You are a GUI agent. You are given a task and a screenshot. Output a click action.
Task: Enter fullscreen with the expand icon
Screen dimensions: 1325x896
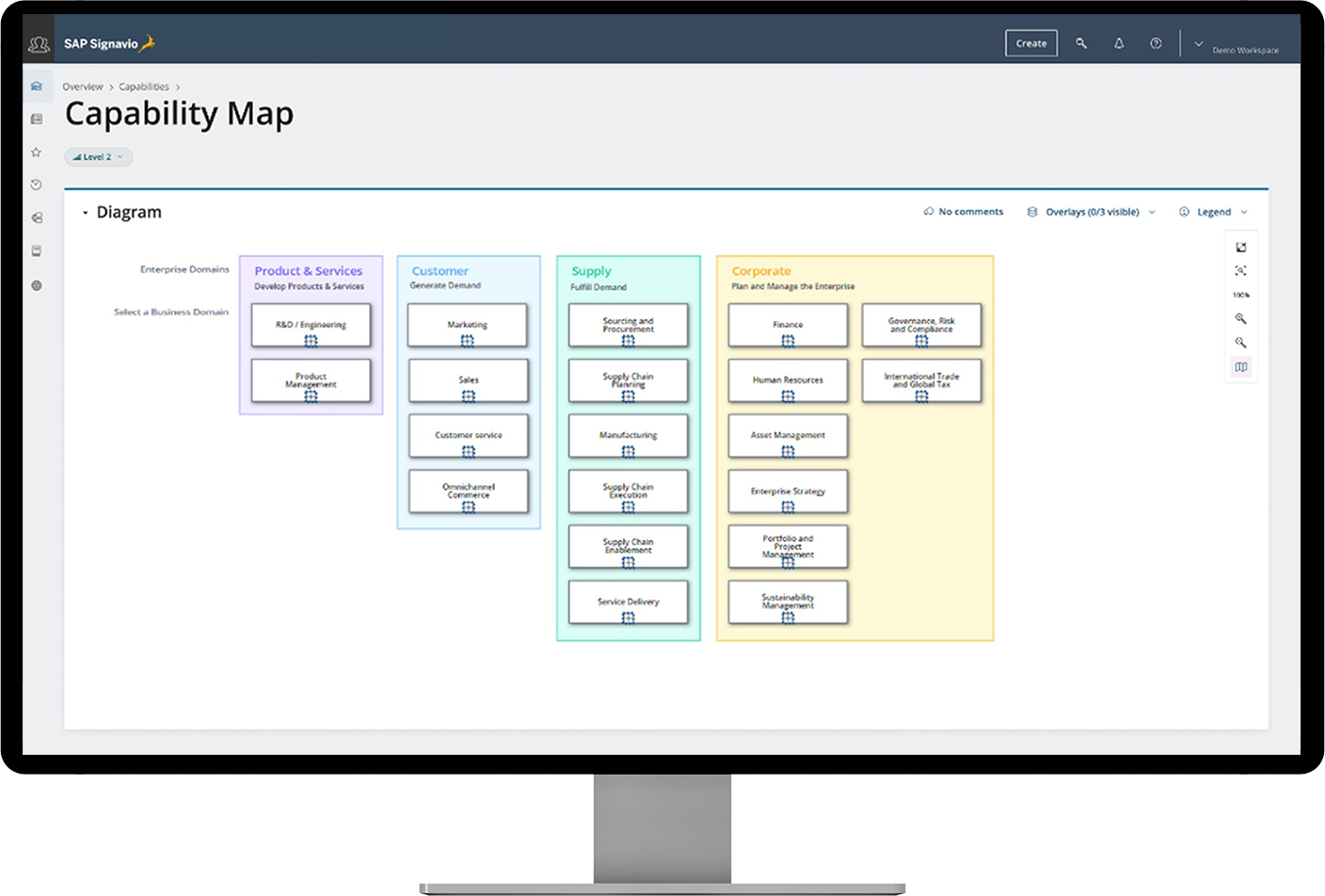(x=1241, y=247)
